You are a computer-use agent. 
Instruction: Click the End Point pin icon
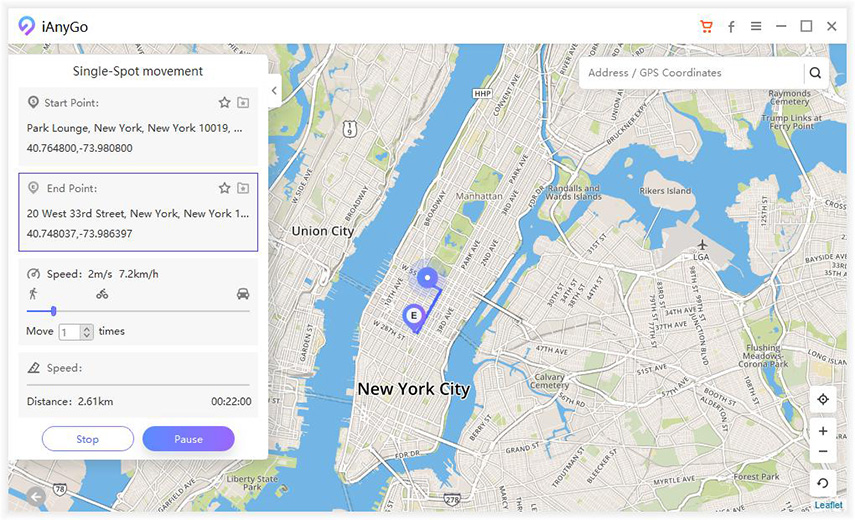point(33,188)
